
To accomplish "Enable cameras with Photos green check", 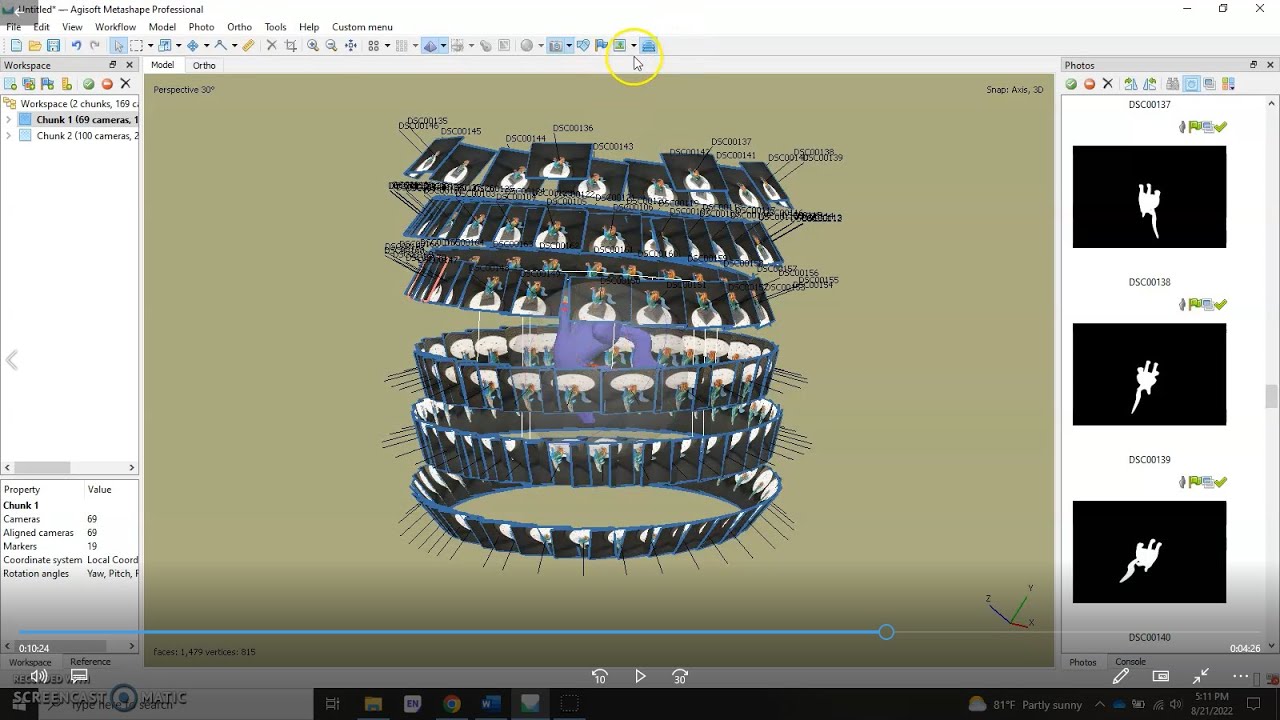I will [x=1071, y=84].
